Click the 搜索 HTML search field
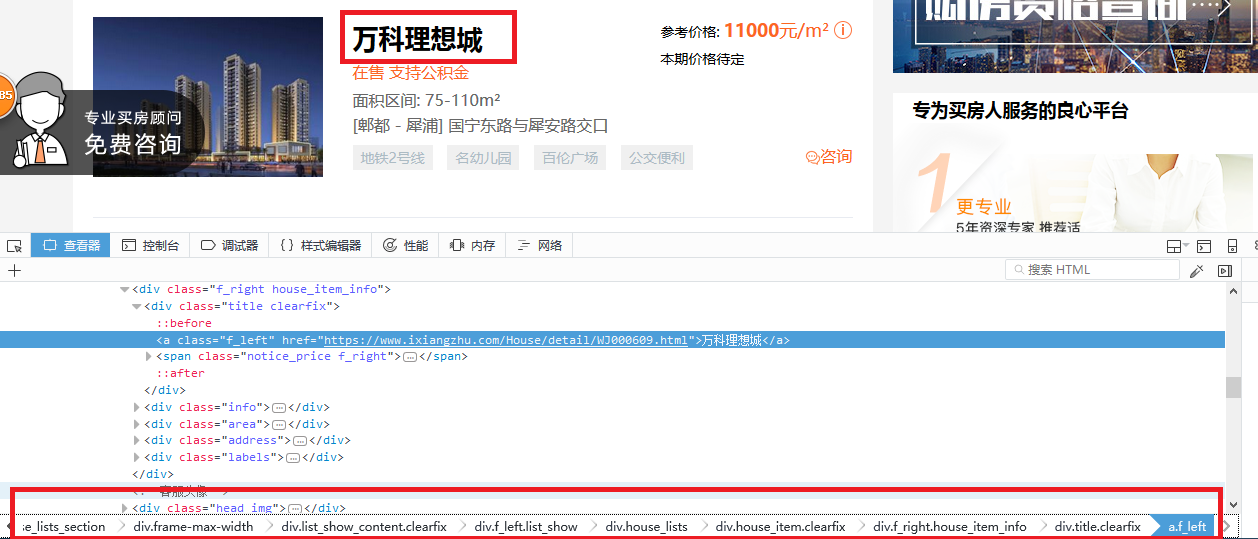Viewport: 1258px width, 539px height. pyautogui.click(x=1092, y=270)
